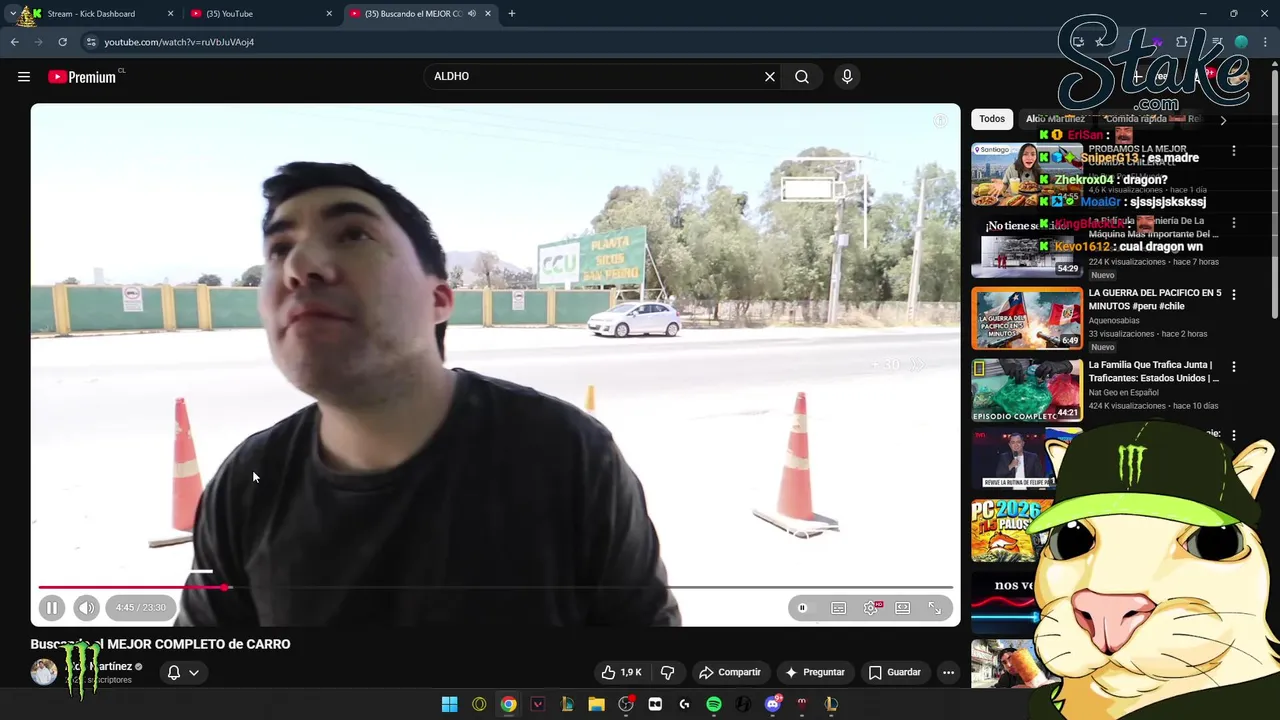
Task: Open La Familia Que Trafica Junta title
Action: coord(1153,371)
